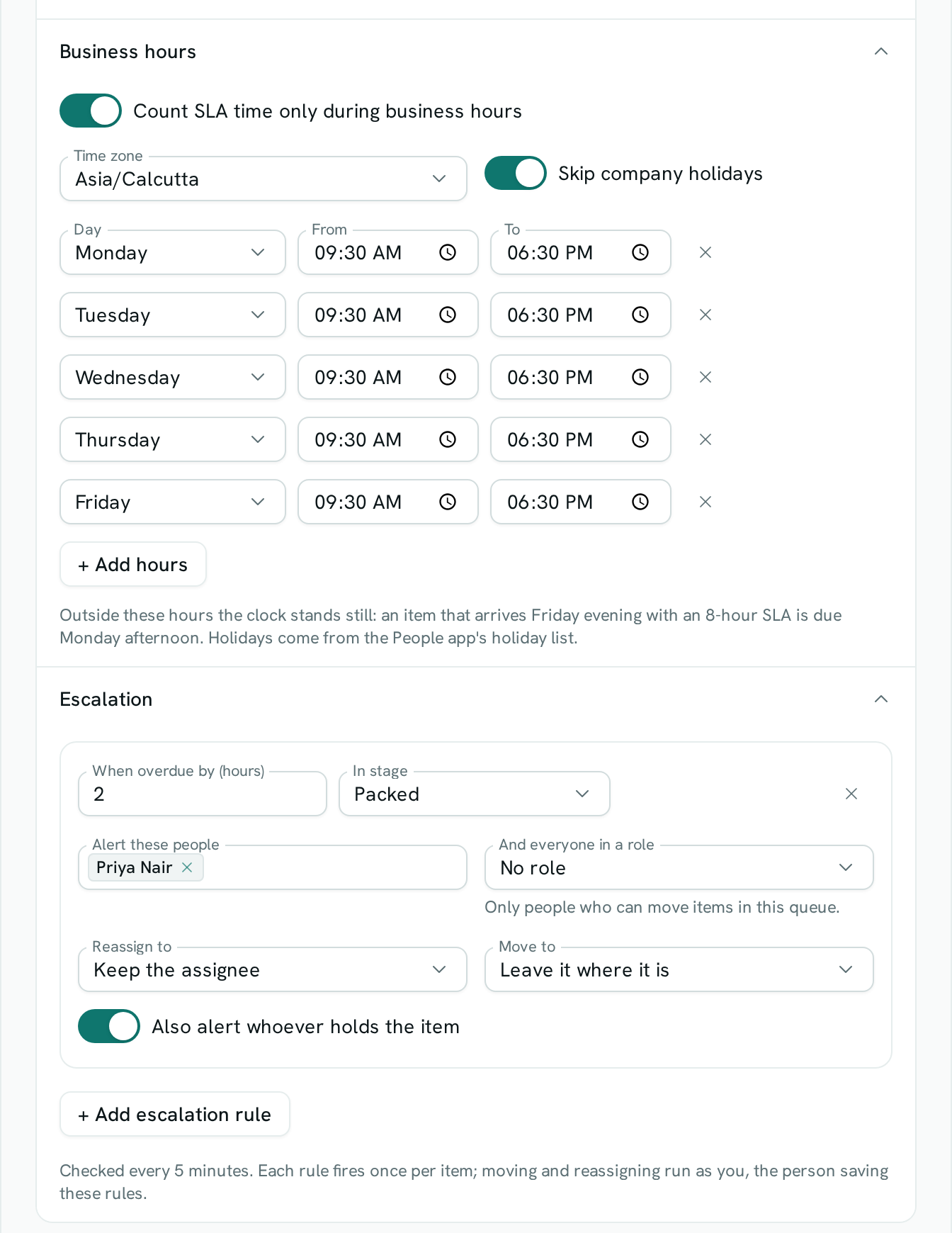Open clock picker for Friday From time

[x=448, y=502]
